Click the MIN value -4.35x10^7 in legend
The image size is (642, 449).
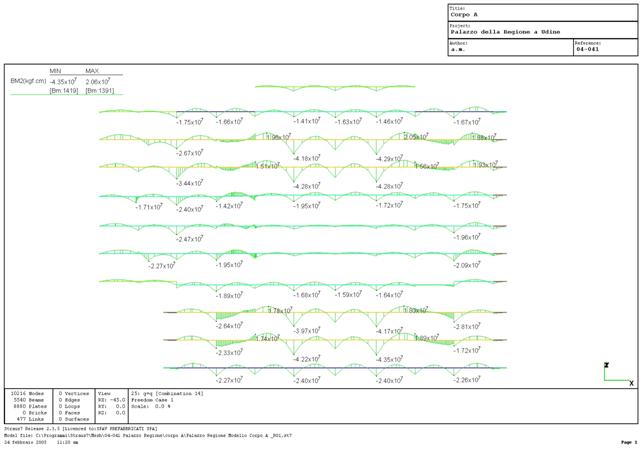tap(66, 81)
